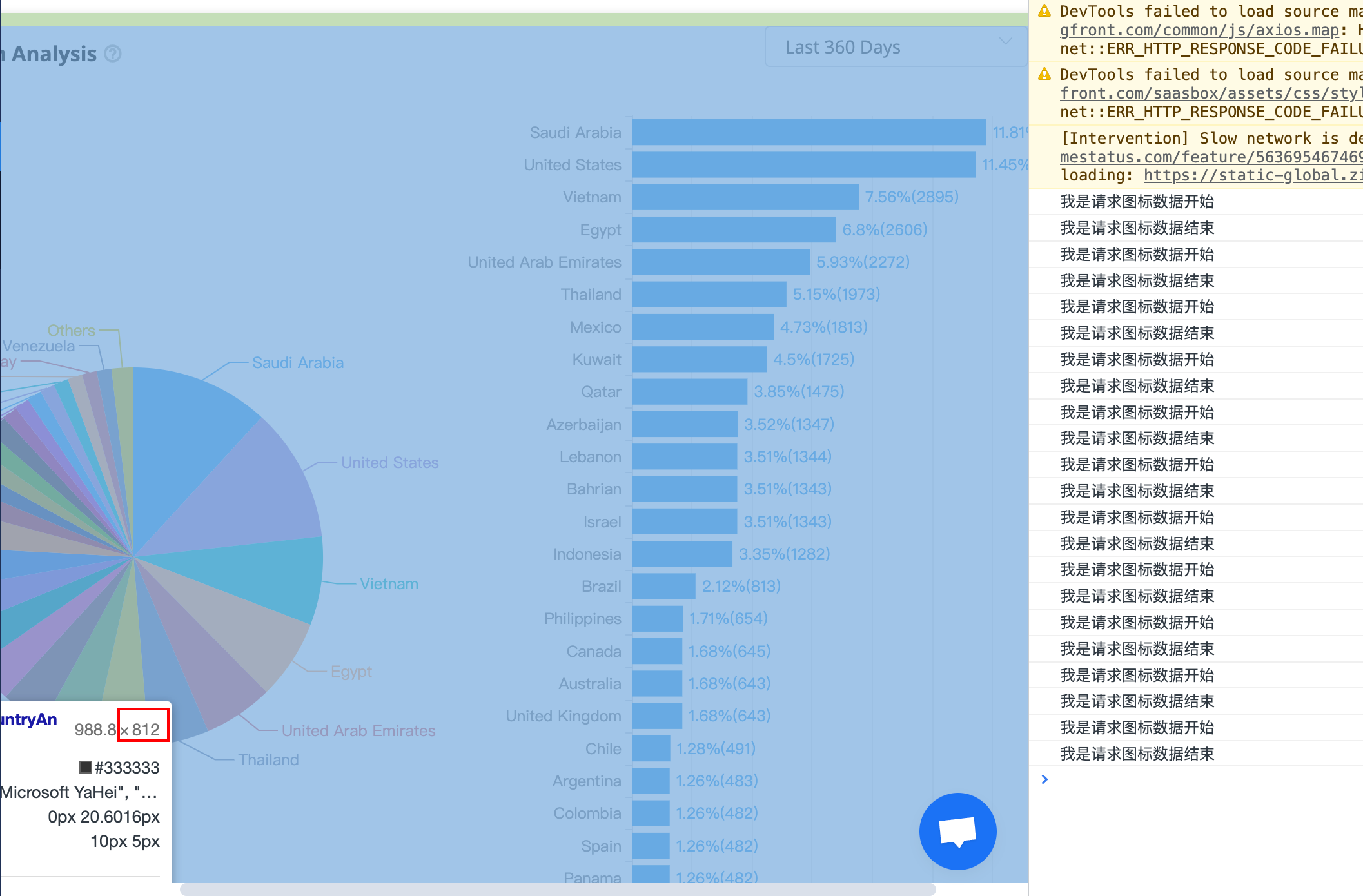Click the Egypt 6.8% bar

(x=733, y=229)
